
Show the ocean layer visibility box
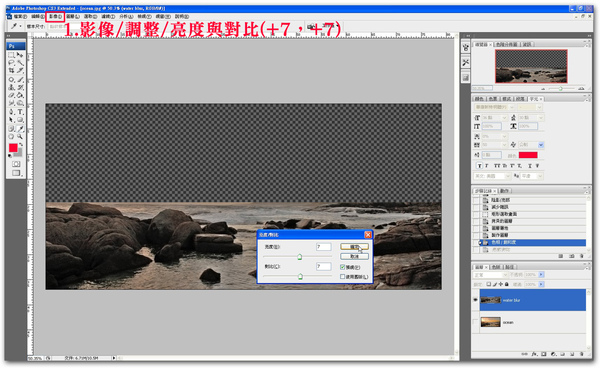coord(476,322)
